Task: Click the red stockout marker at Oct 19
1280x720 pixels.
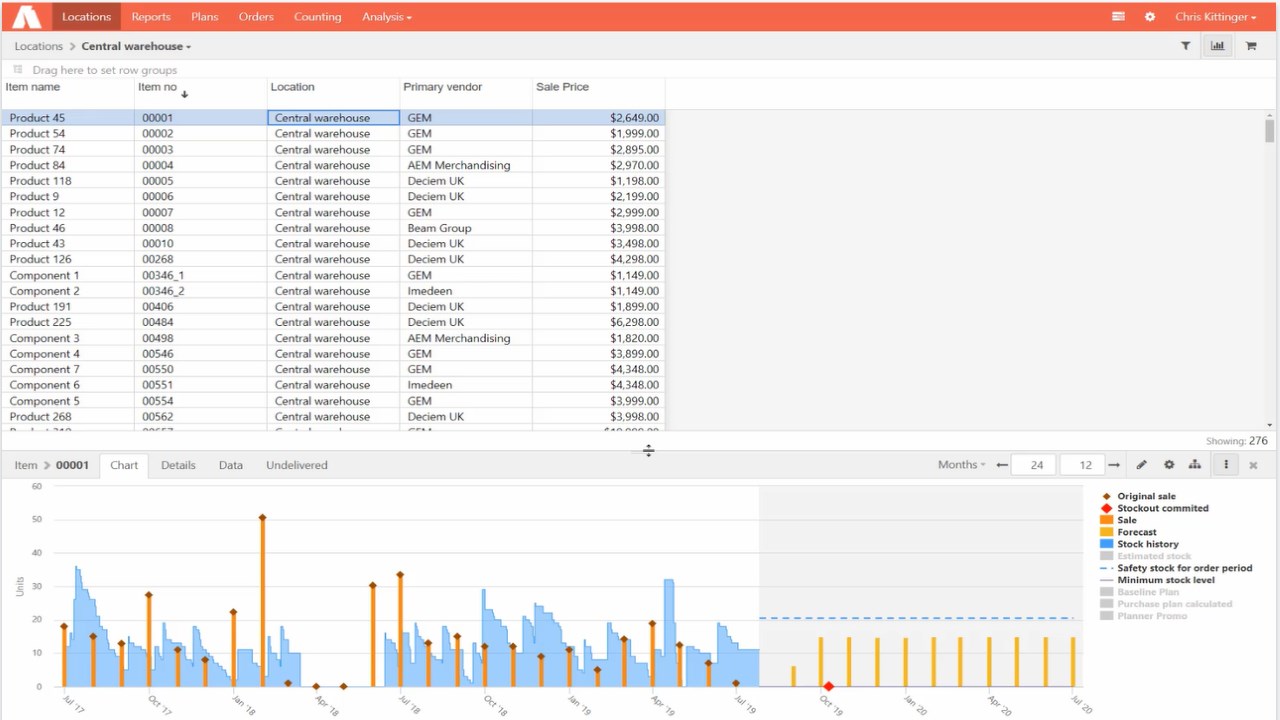Action: (828, 686)
